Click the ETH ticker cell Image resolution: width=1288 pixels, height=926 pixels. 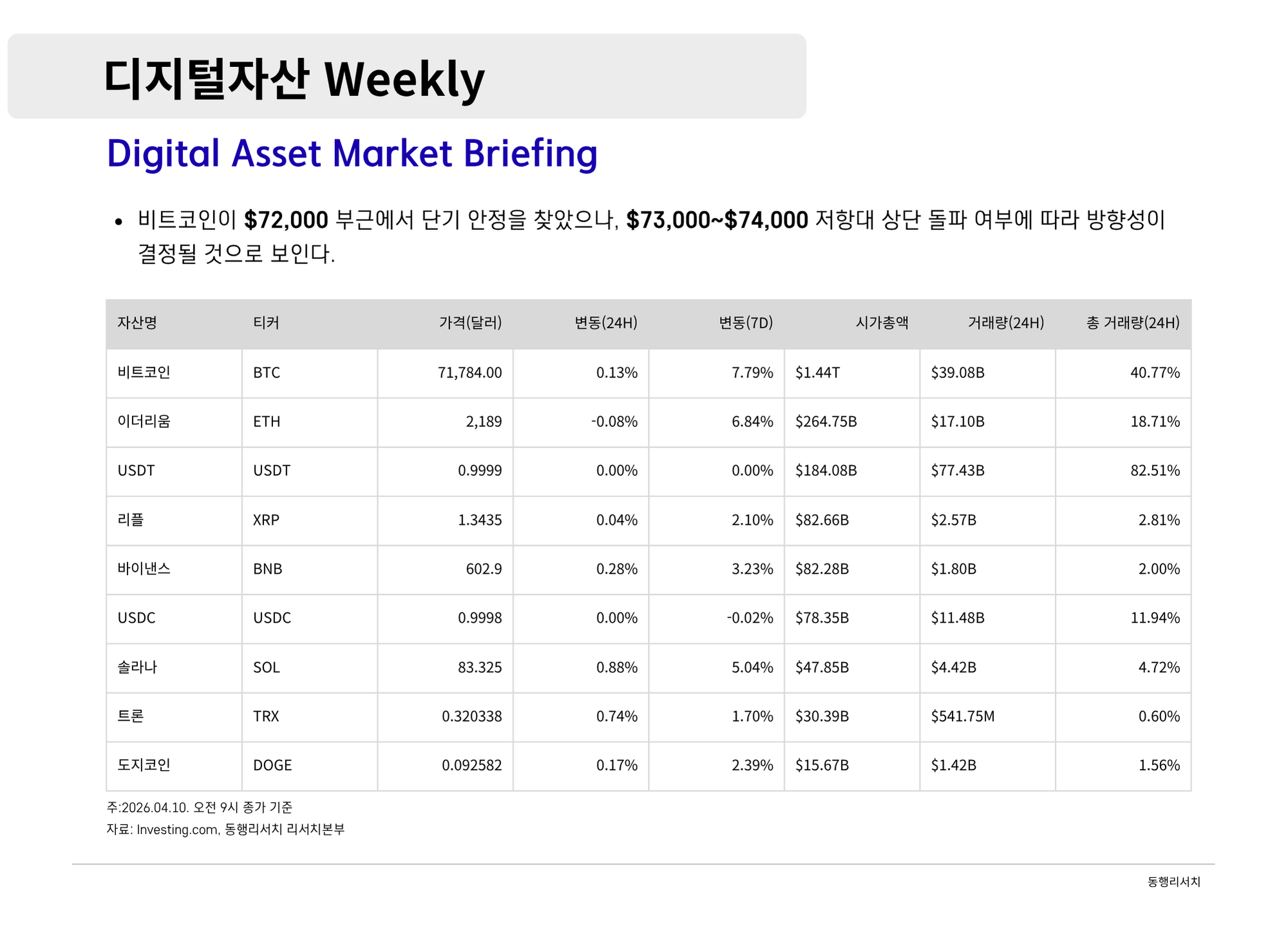267,422
